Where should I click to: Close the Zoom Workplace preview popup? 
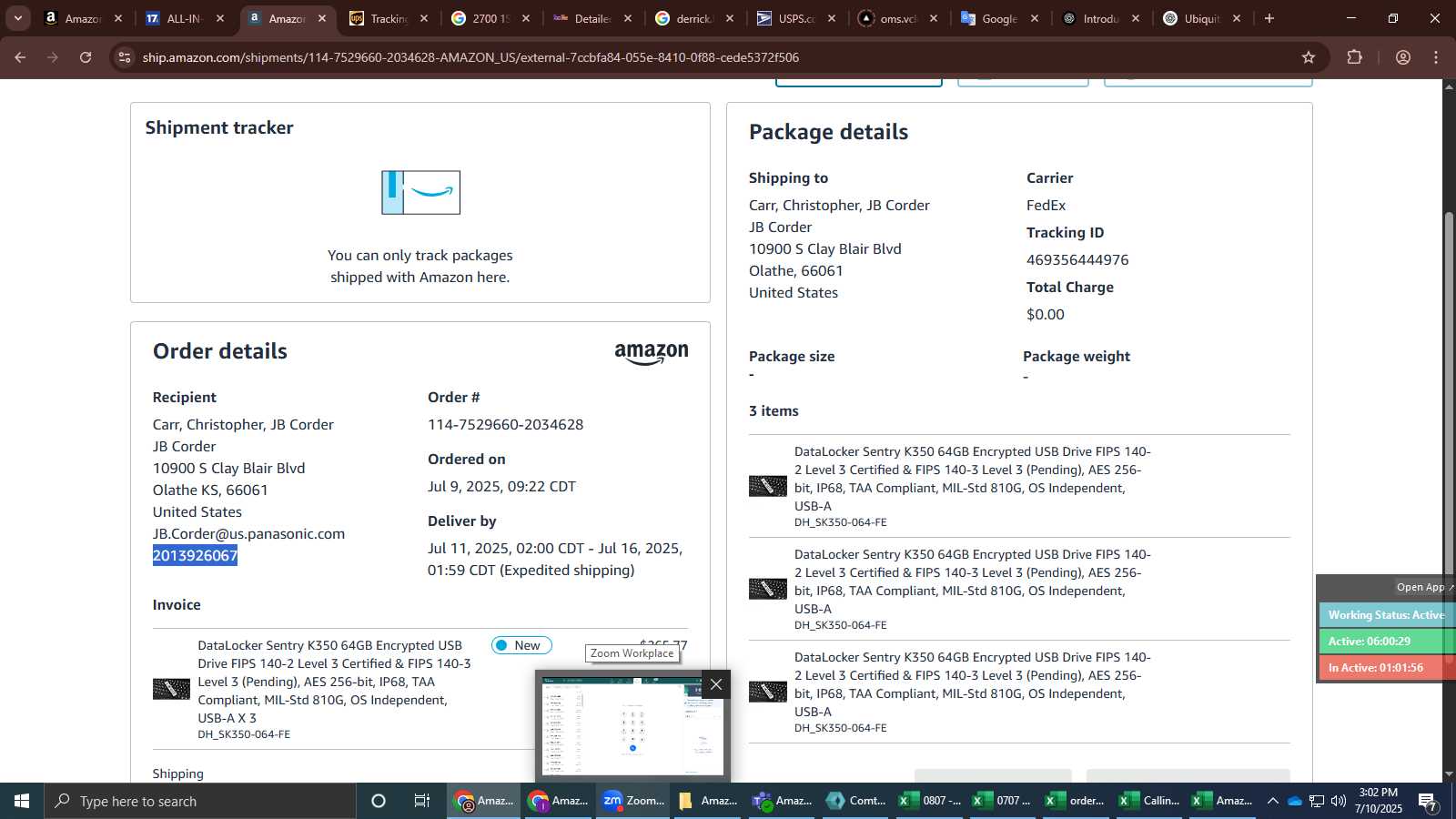[x=716, y=684]
